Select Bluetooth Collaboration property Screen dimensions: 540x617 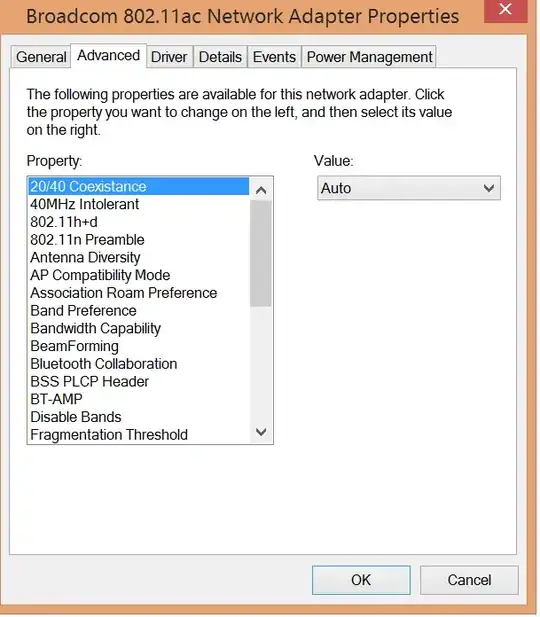139,364
